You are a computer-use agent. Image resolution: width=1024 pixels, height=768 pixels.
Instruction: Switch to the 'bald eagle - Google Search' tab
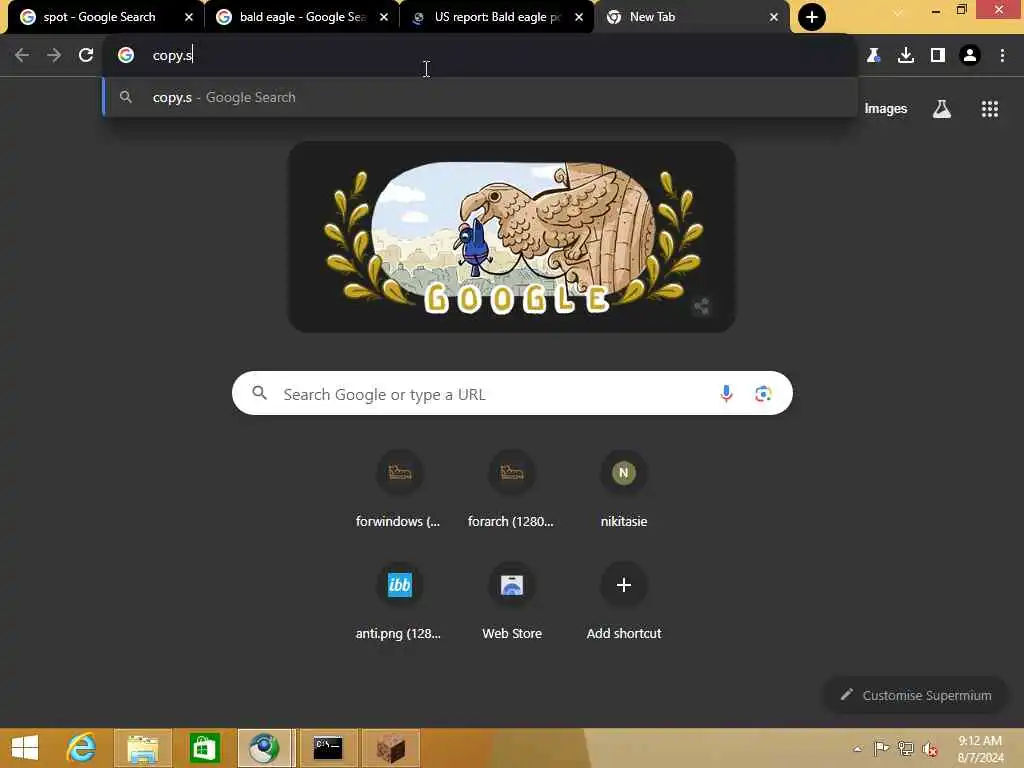(x=302, y=17)
